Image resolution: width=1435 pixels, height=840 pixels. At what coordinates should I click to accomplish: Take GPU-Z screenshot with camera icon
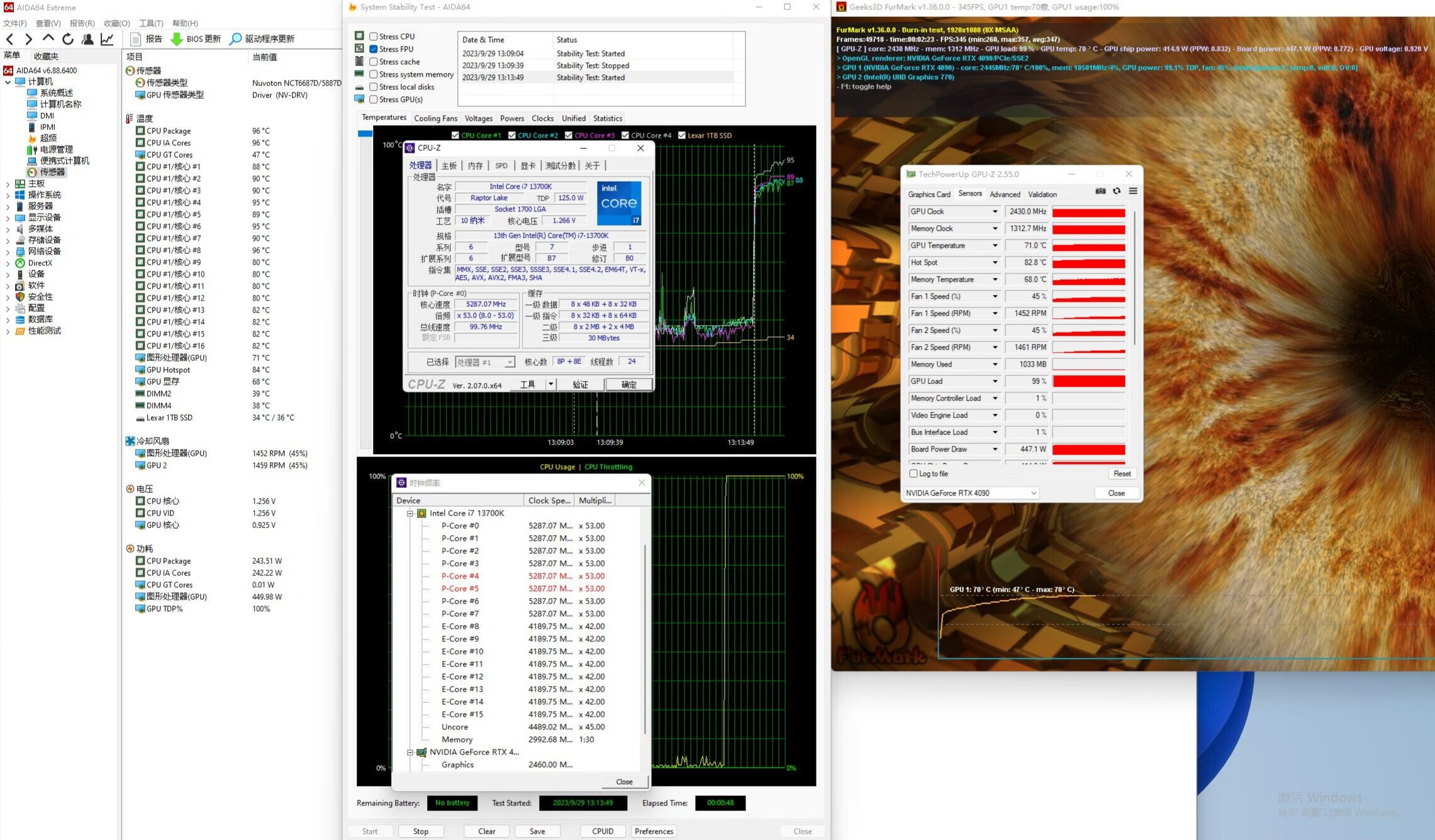[x=1100, y=191]
